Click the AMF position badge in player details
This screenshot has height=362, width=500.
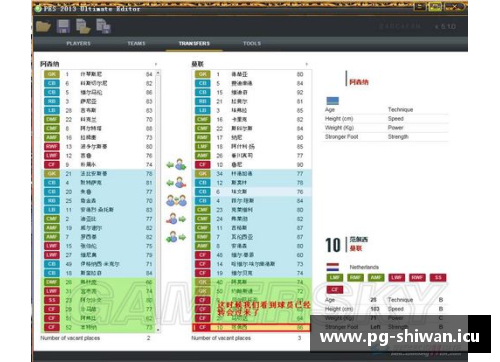pos(376,277)
